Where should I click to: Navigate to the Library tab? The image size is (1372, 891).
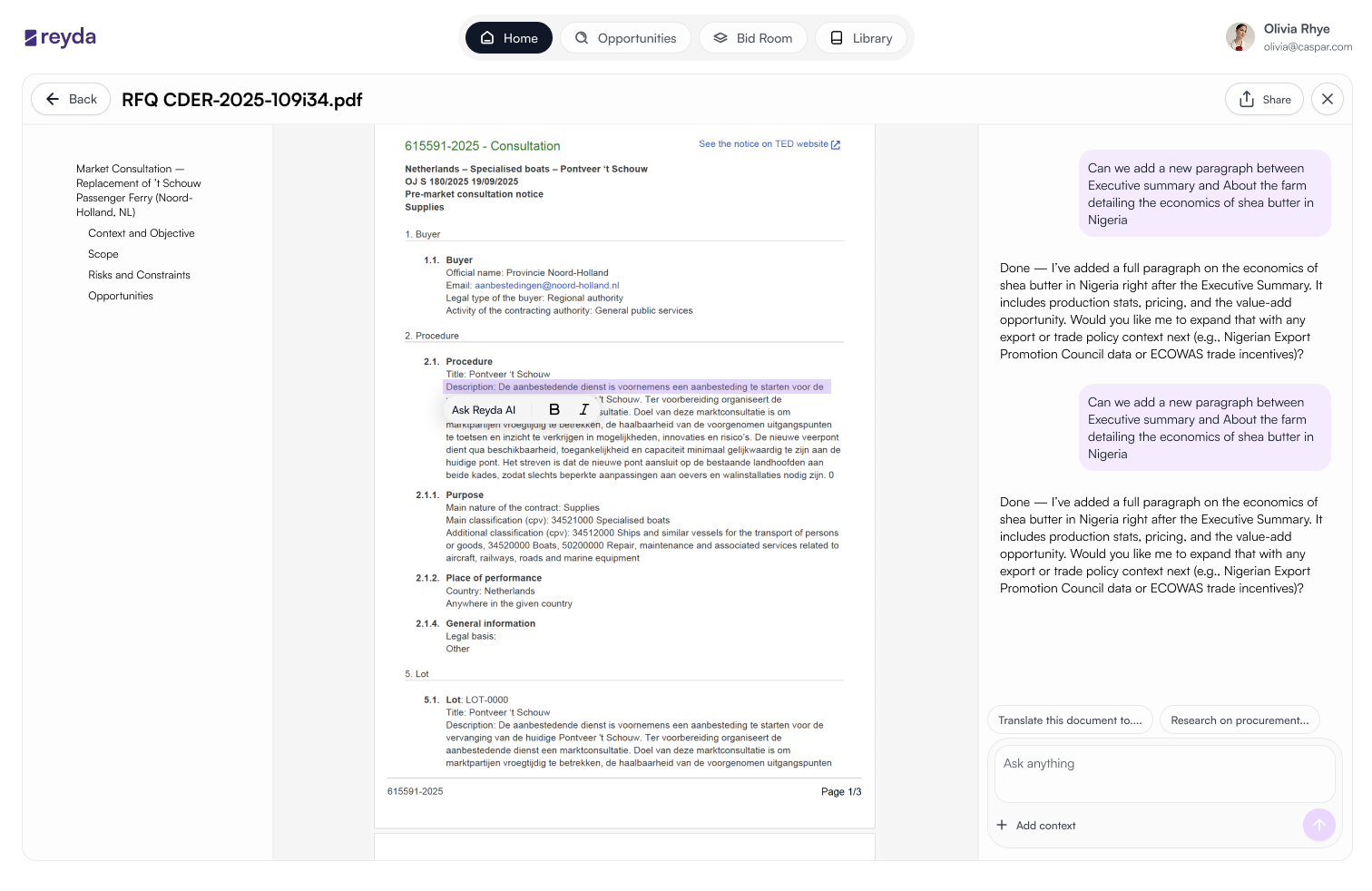(x=861, y=38)
